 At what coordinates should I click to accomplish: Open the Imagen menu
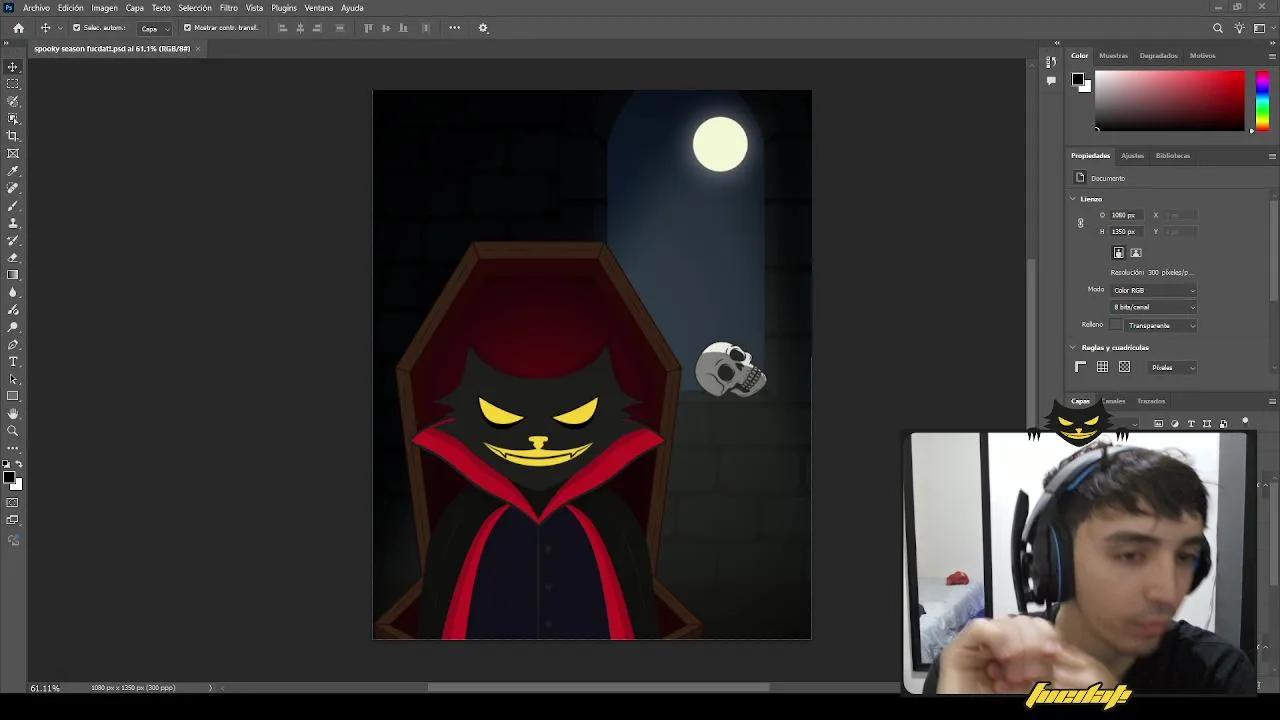(105, 8)
